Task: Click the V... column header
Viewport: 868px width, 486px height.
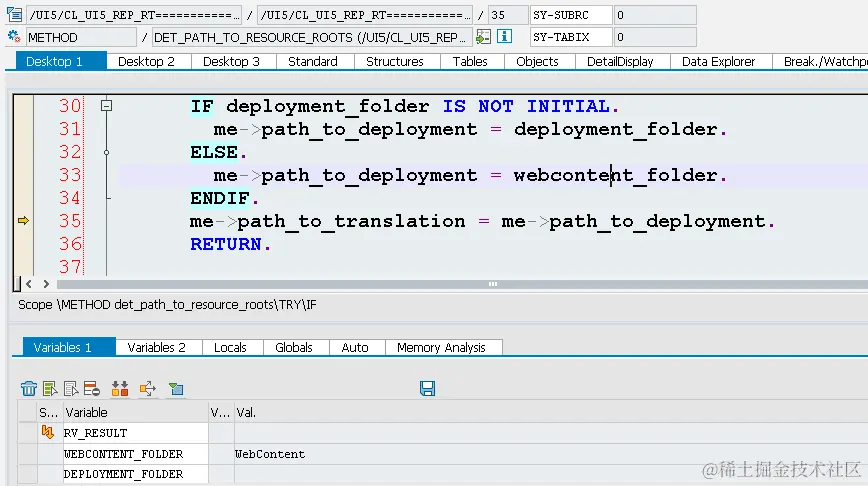Action: click(x=221, y=412)
